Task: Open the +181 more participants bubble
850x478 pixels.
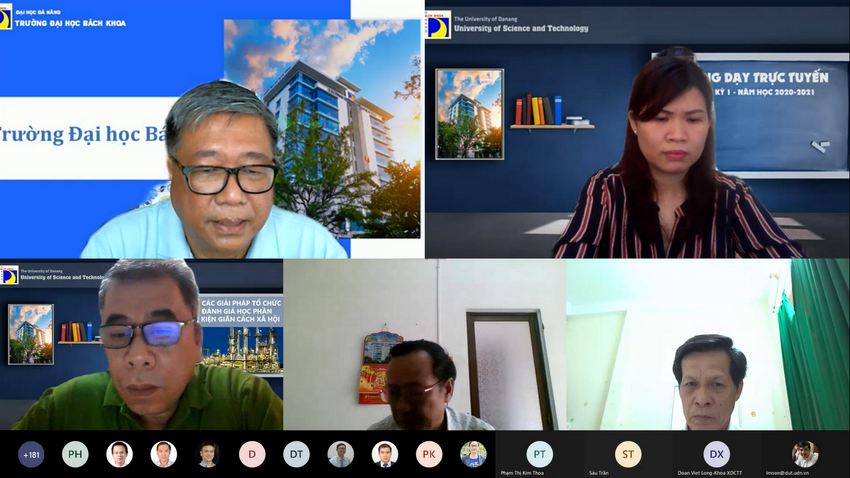Action: pyautogui.click(x=31, y=455)
